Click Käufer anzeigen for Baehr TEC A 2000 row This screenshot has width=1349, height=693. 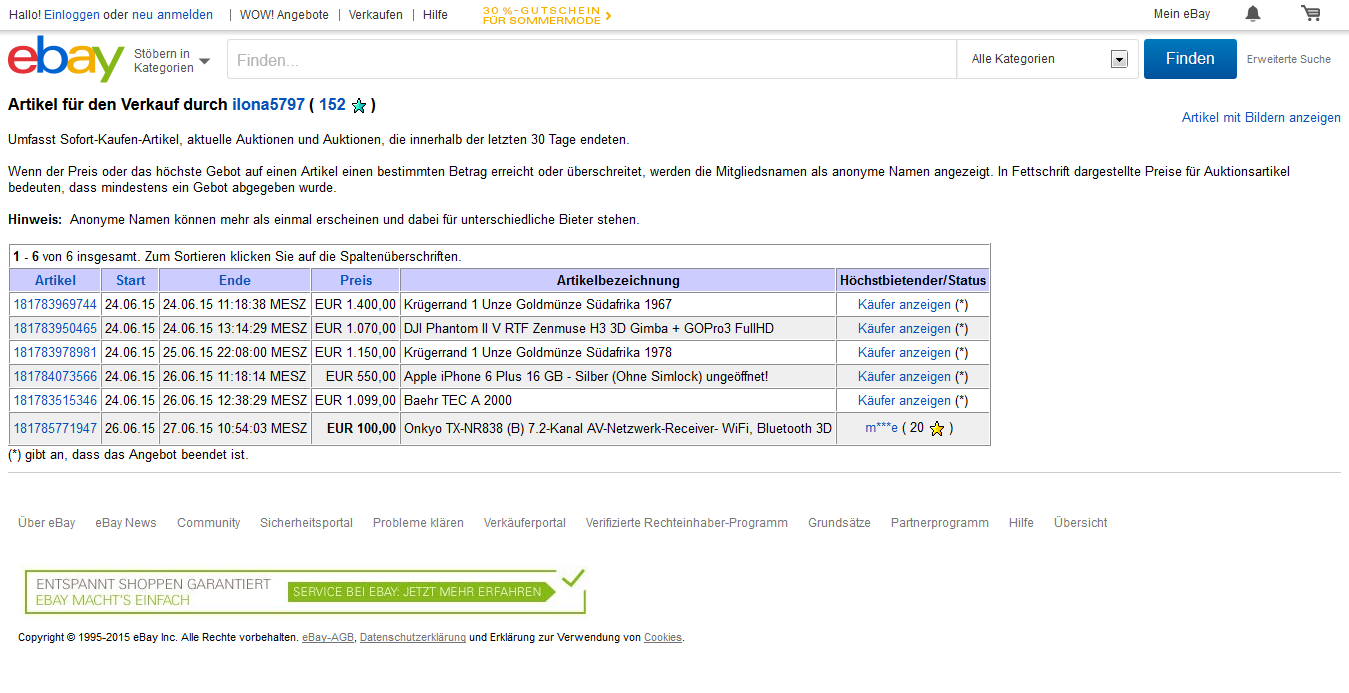click(904, 401)
